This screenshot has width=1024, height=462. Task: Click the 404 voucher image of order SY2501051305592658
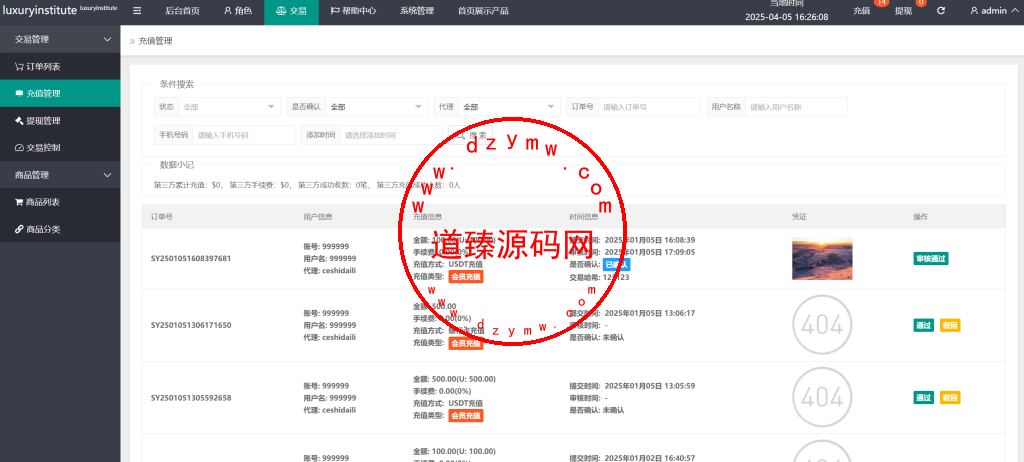(x=822, y=397)
